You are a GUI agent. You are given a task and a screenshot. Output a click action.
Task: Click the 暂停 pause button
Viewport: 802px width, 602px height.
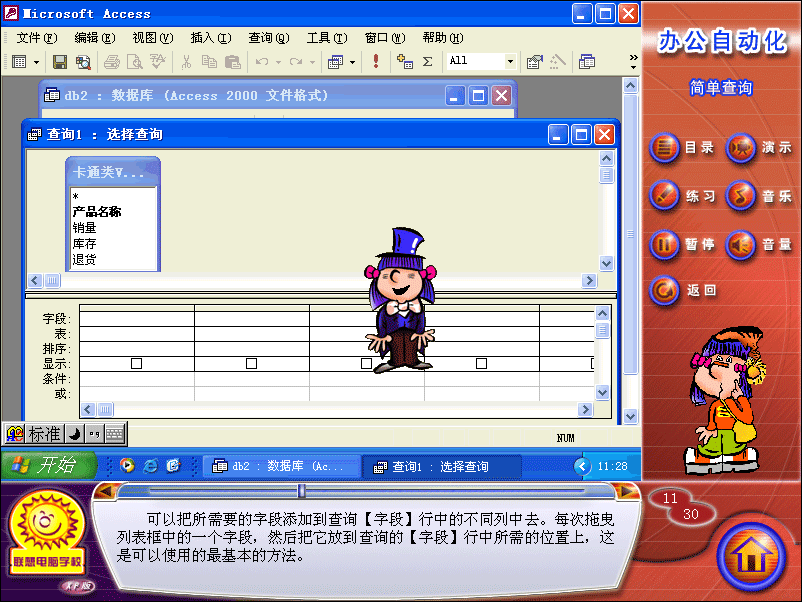click(682, 244)
